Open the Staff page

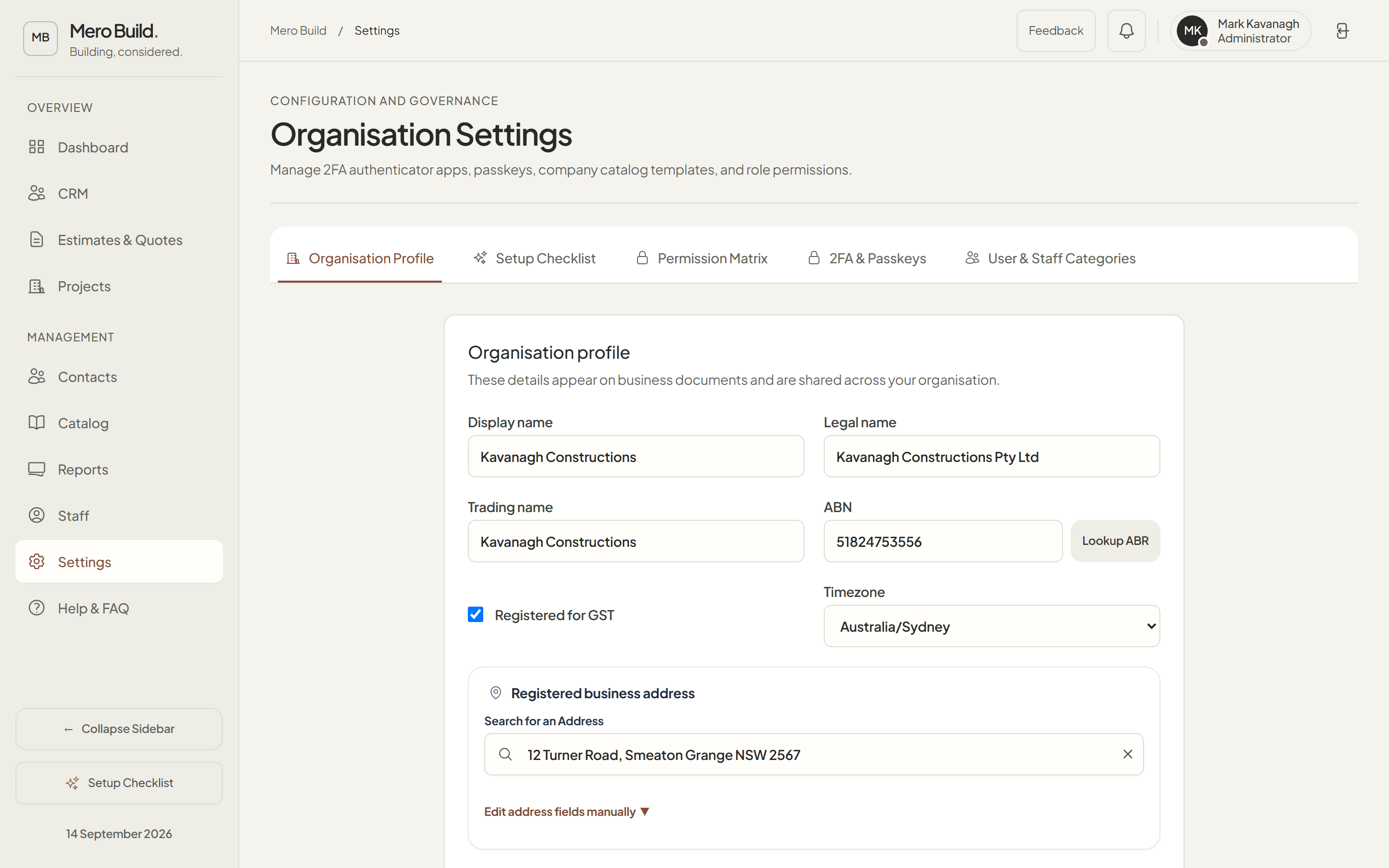[x=119, y=515]
